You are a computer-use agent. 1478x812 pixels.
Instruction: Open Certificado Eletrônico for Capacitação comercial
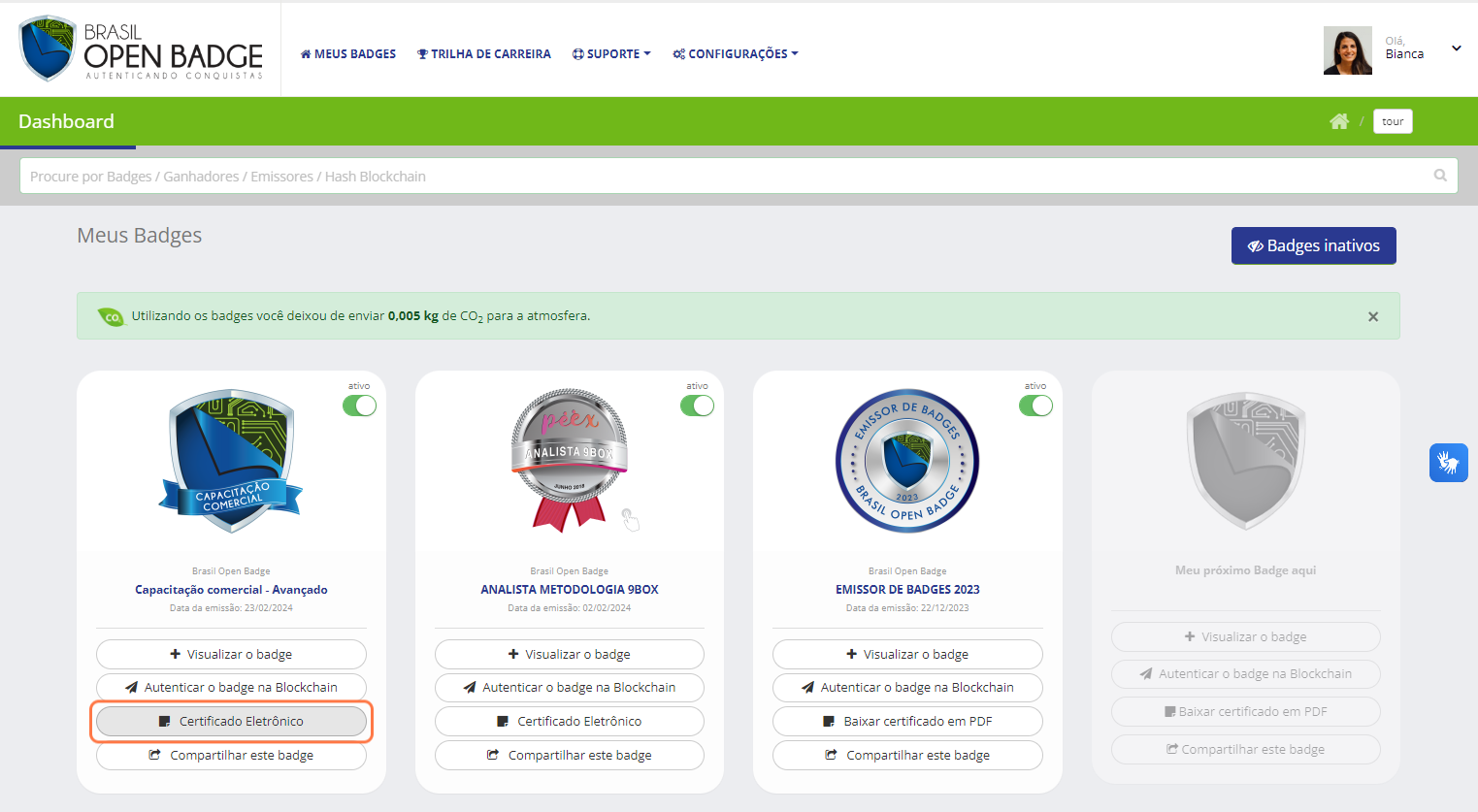click(231, 721)
